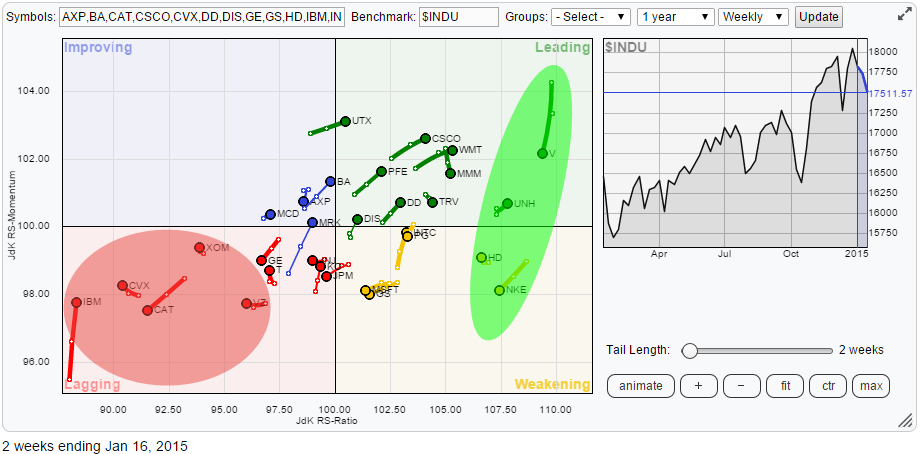The image size is (922, 454).
Task: Click the animate button
Action: 640,386
